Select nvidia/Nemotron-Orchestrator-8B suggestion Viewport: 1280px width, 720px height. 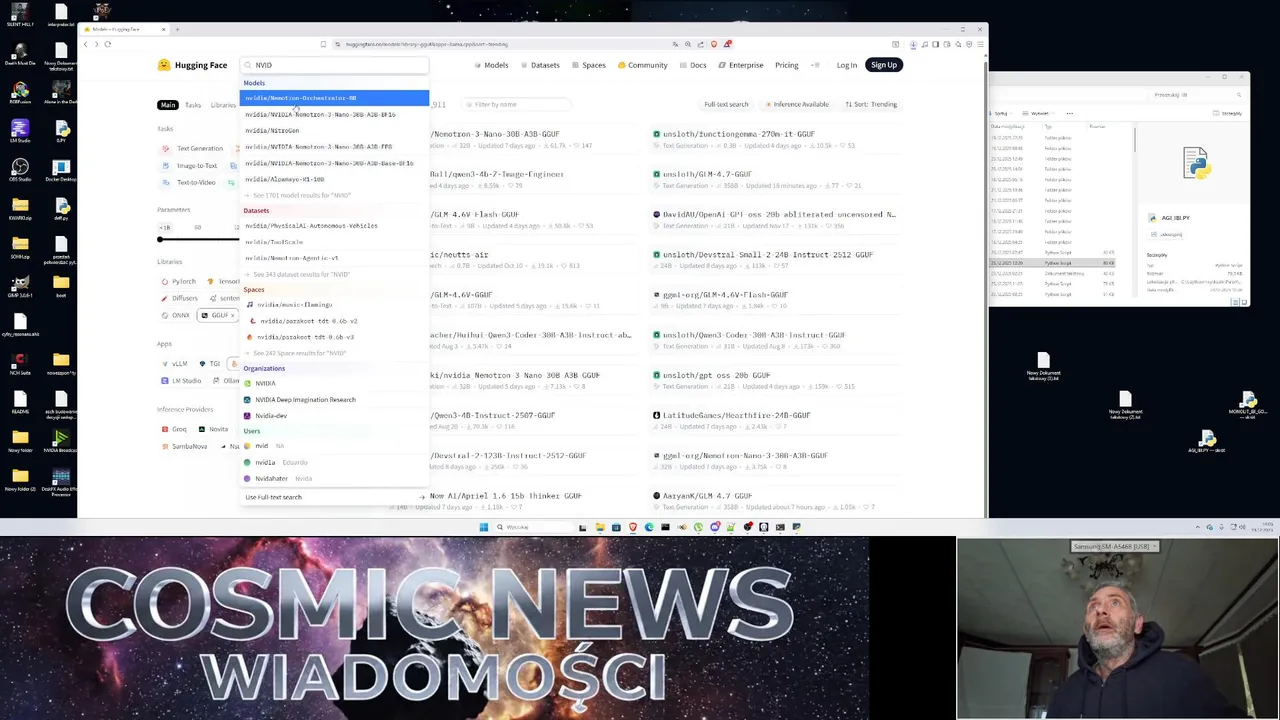[x=334, y=98]
